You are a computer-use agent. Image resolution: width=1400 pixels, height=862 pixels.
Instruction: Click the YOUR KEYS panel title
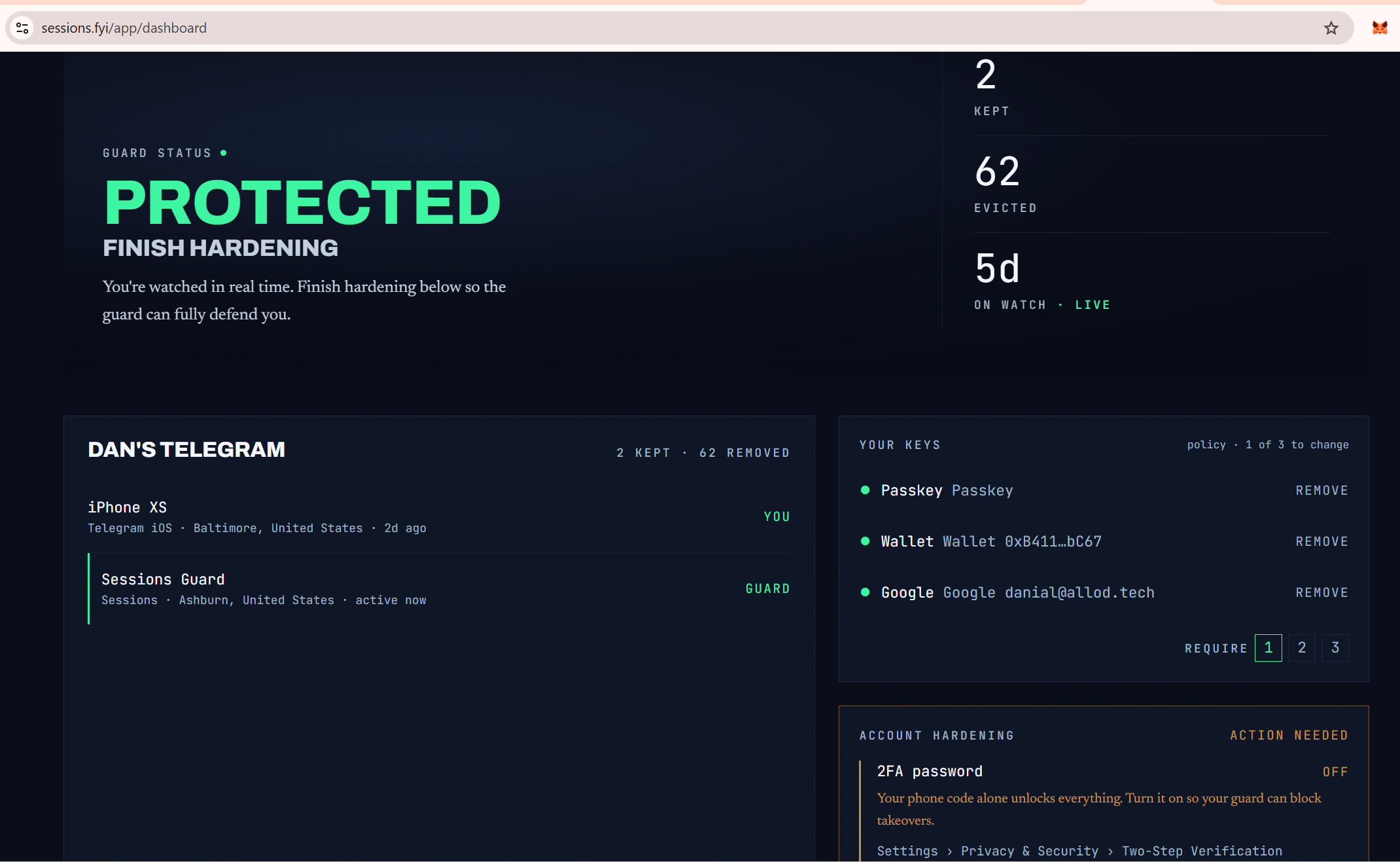click(900, 445)
